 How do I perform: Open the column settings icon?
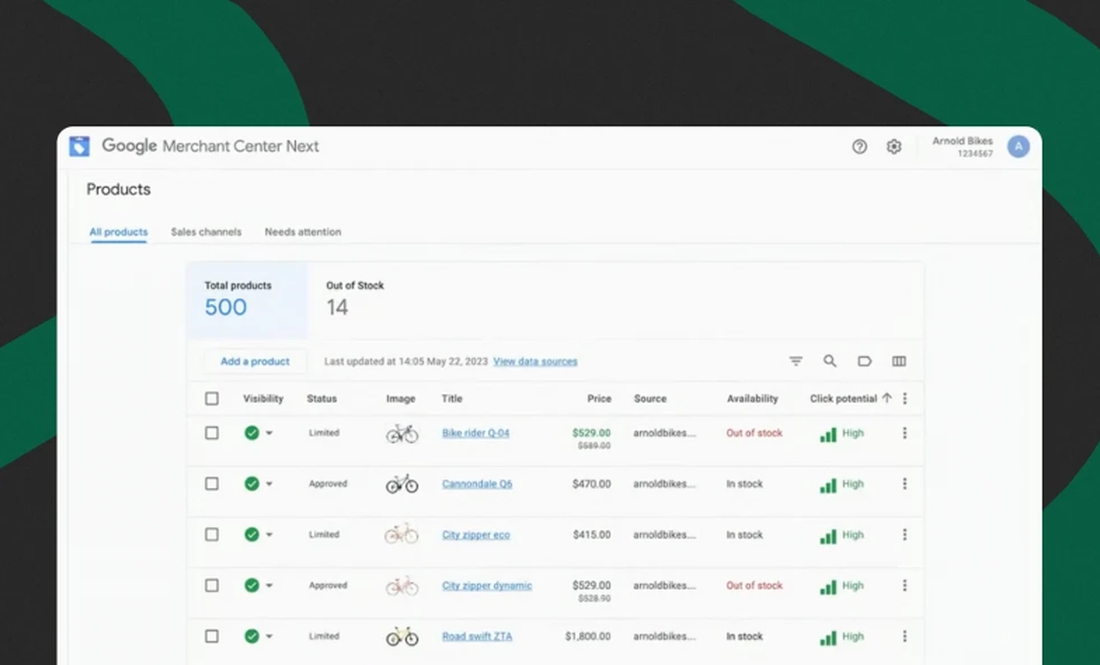[899, 361]
